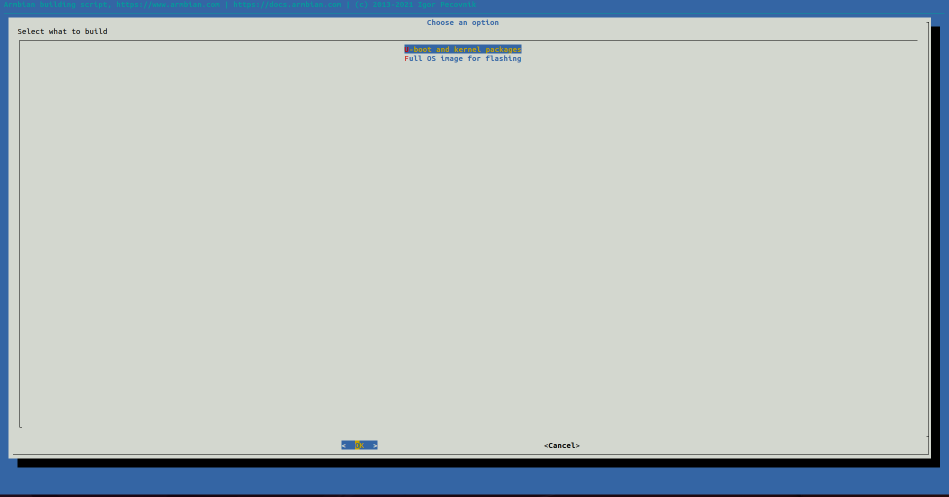This screenshot has height=497, width=949.
Task: Click the right angle bracket of OK
Action: pos(375,445)
